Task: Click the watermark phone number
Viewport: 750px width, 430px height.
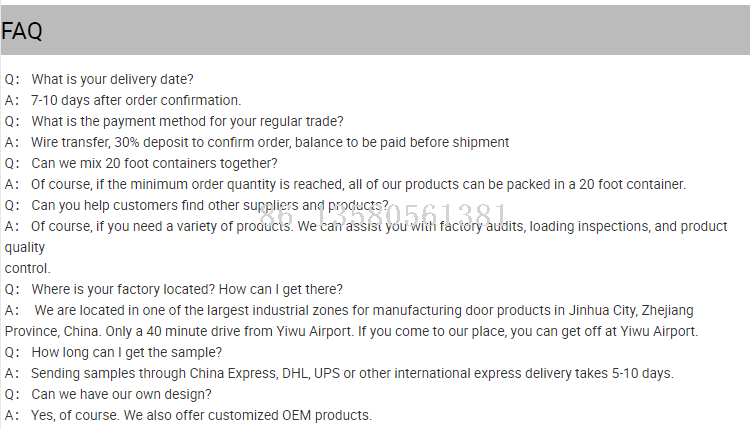Action: pyautogui.click(x=396, y=215)
